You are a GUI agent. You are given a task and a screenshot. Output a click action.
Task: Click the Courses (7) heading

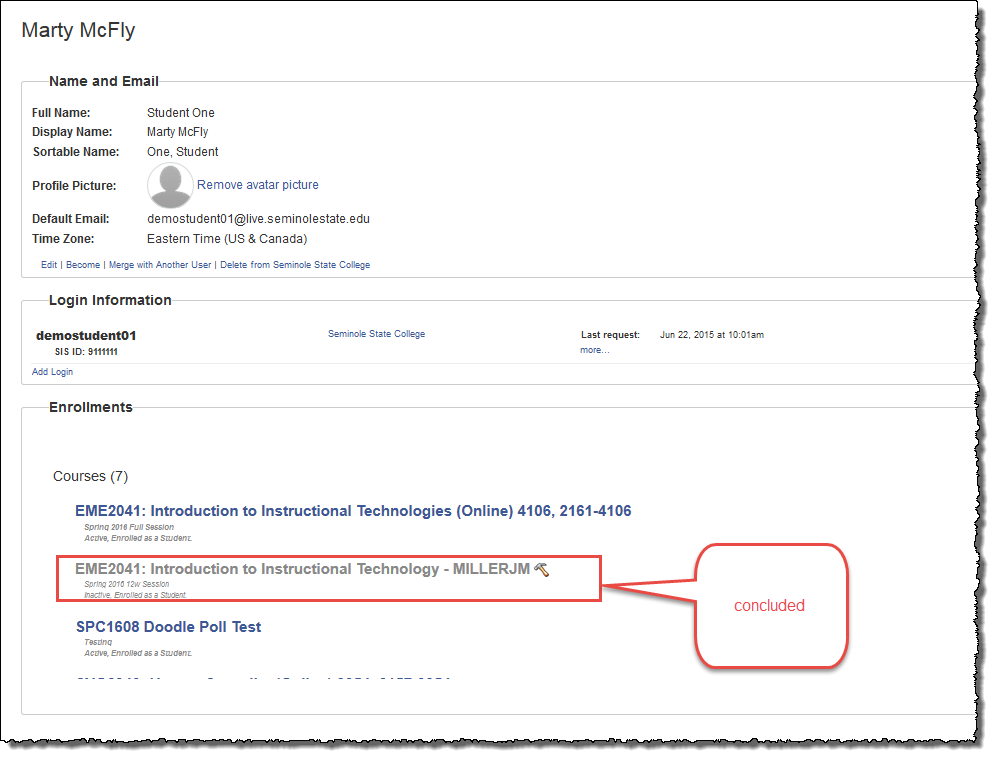[90, 476]
